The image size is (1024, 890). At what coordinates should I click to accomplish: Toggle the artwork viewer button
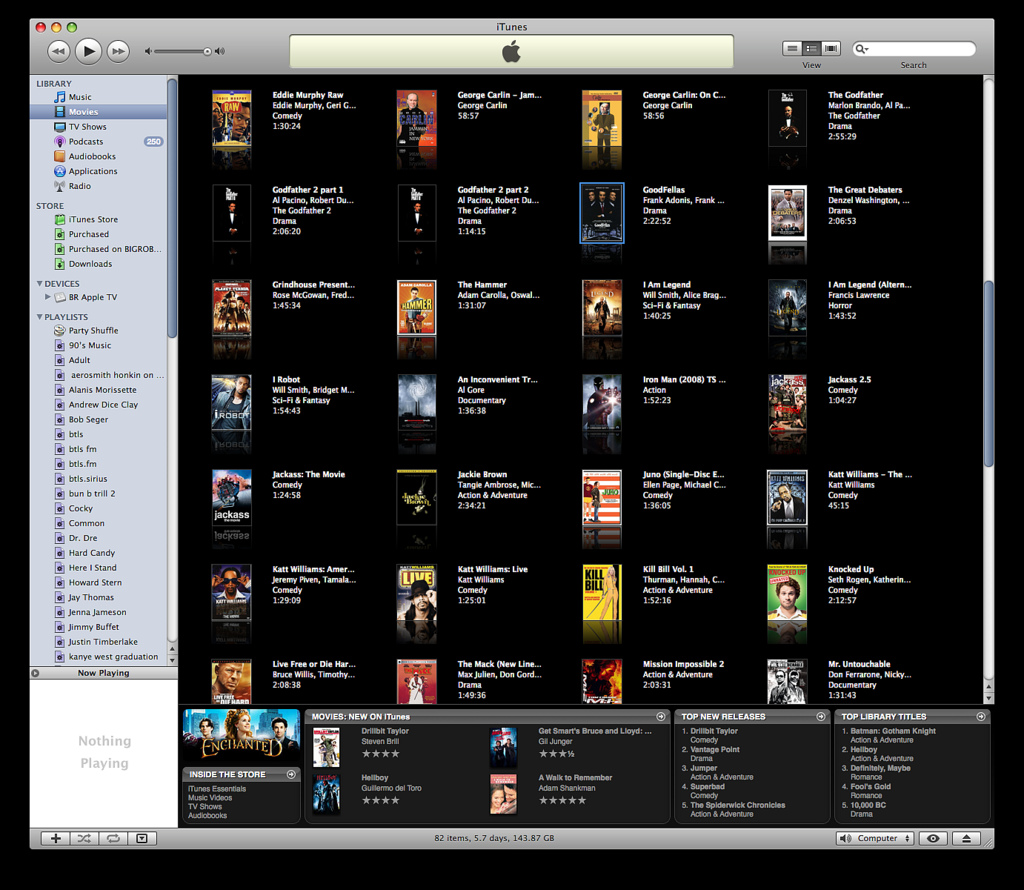[x=142, y=838]
